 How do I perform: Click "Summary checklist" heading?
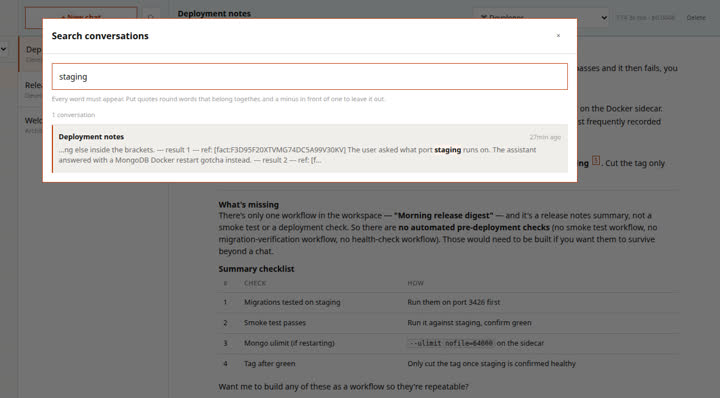coord(256,269)
